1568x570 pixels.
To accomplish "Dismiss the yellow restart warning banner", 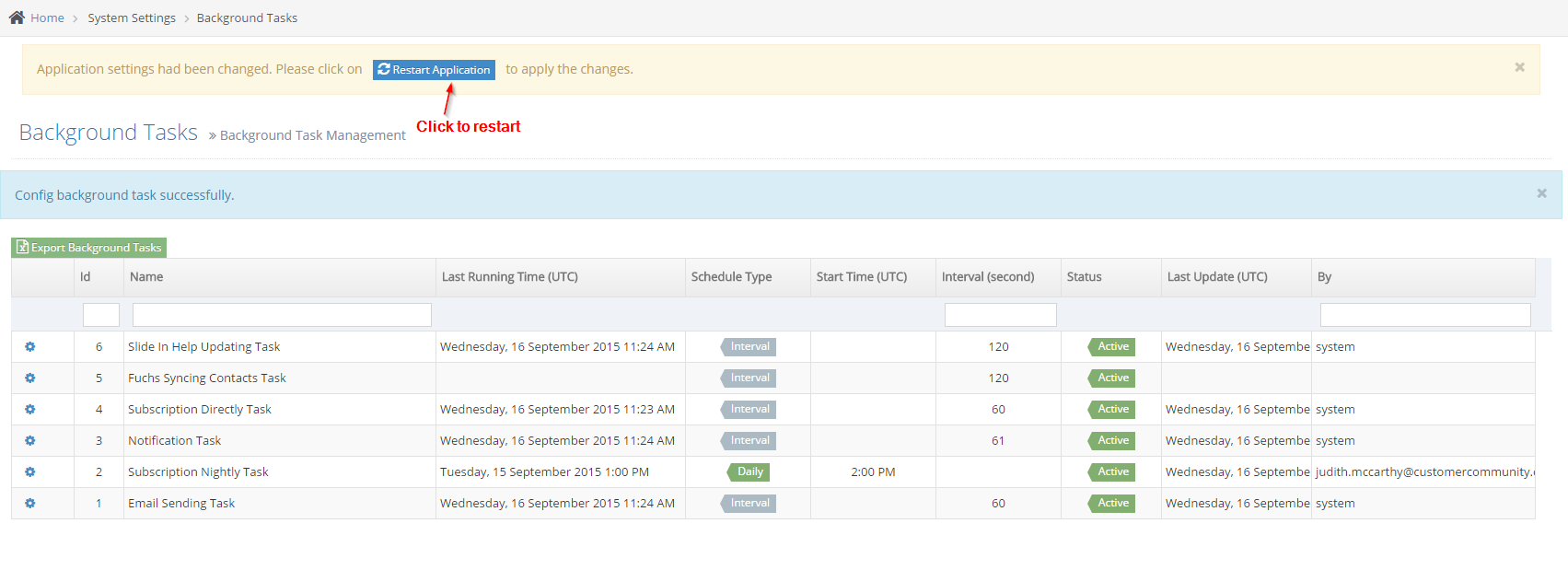I will [x=1519, y=67].
